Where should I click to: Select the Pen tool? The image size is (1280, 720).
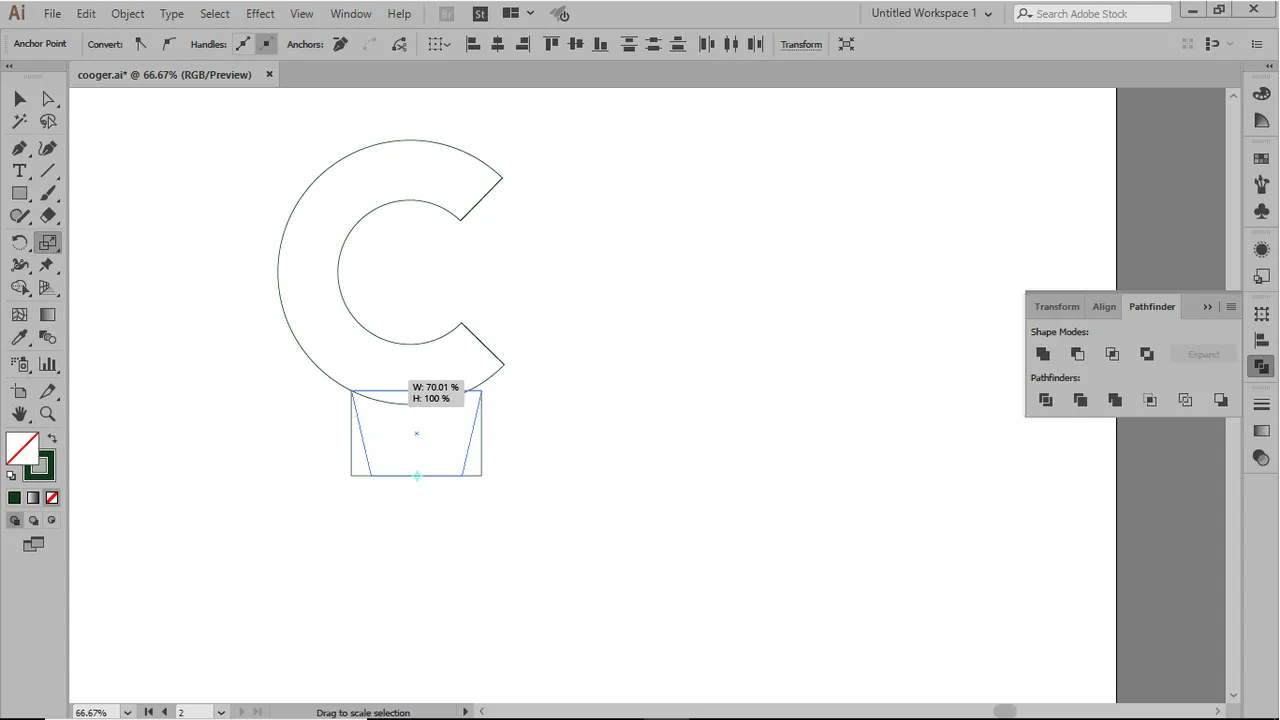tap(20, 148)
